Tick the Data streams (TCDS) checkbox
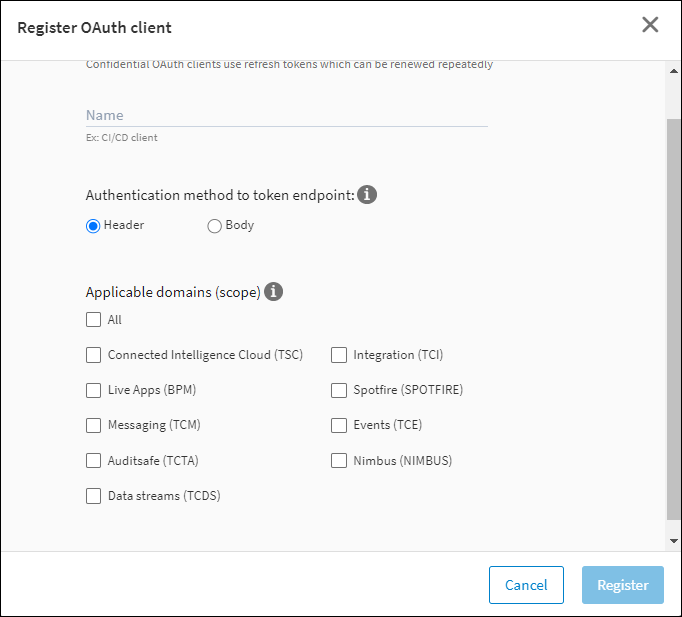 pos(94,496)
